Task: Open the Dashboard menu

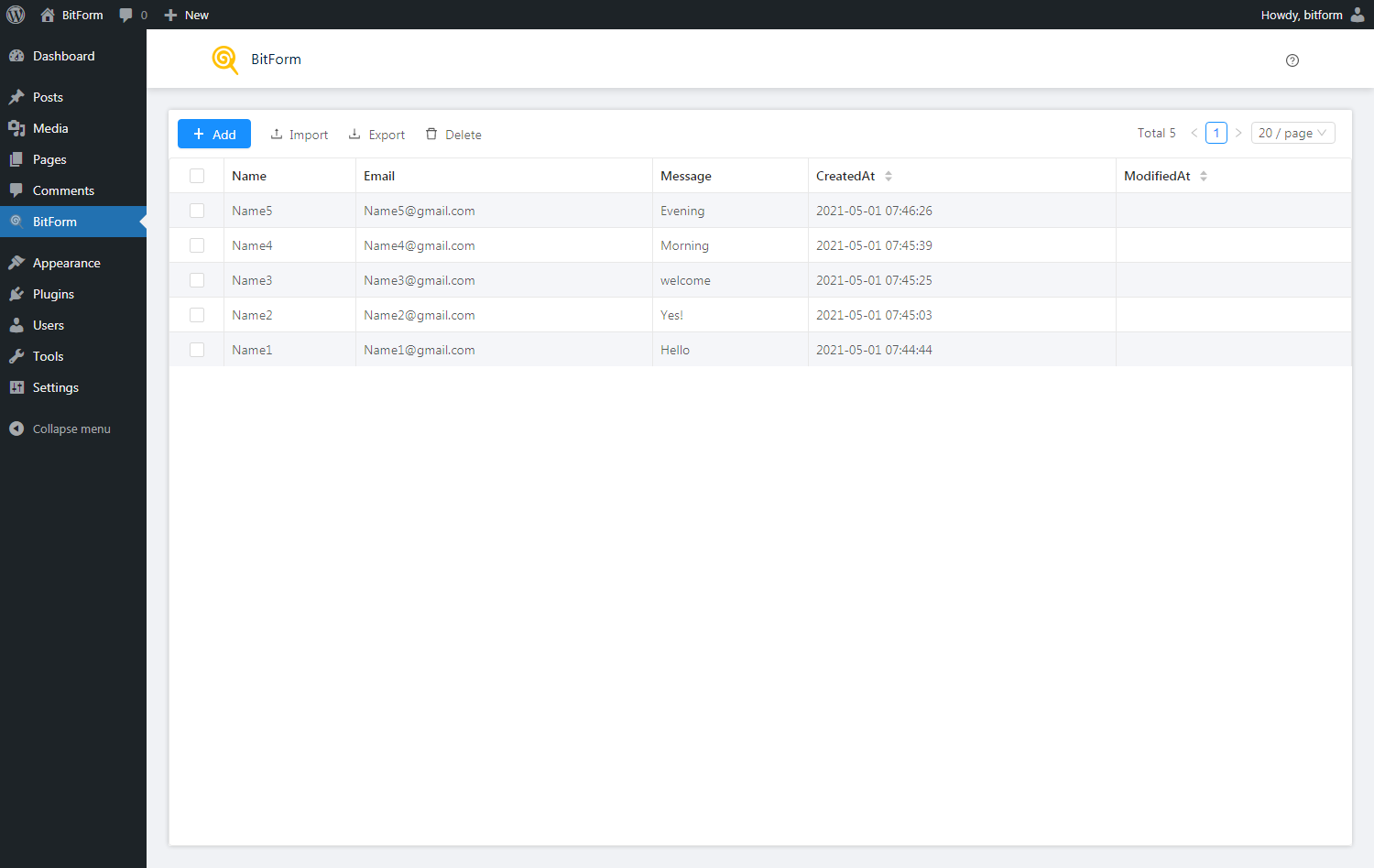Action: (73, 56)
